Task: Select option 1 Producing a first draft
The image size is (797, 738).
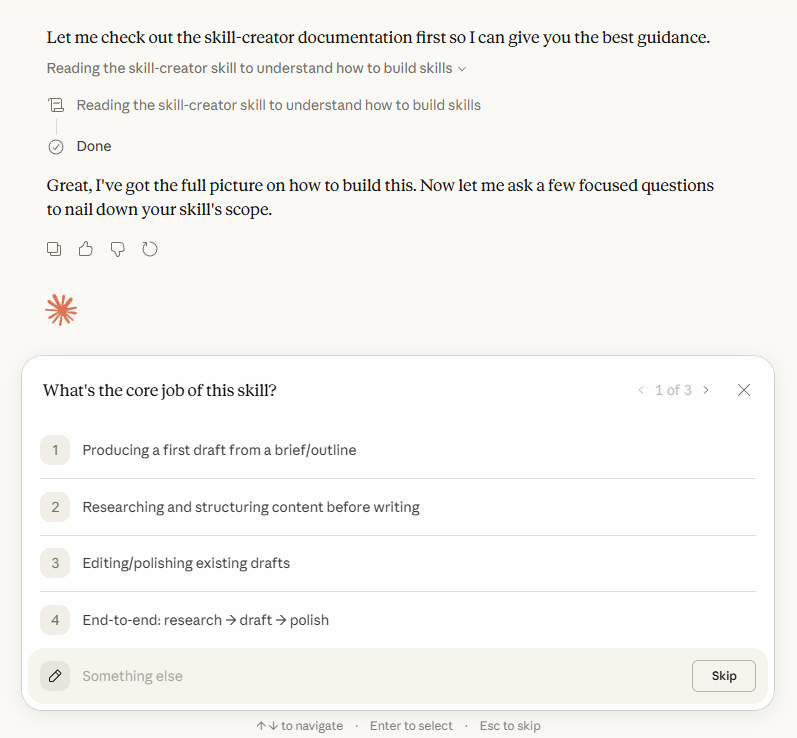Action: click(398, 450)
